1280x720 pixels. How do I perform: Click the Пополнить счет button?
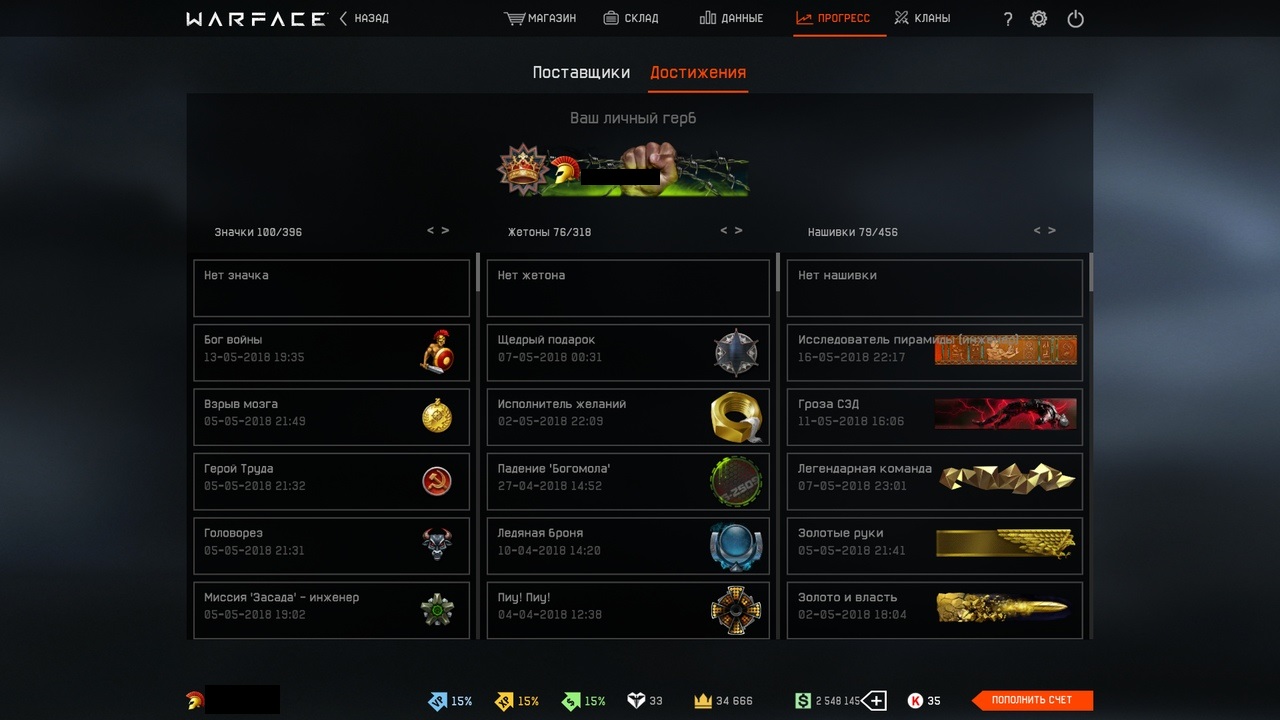coord(1032,700)
